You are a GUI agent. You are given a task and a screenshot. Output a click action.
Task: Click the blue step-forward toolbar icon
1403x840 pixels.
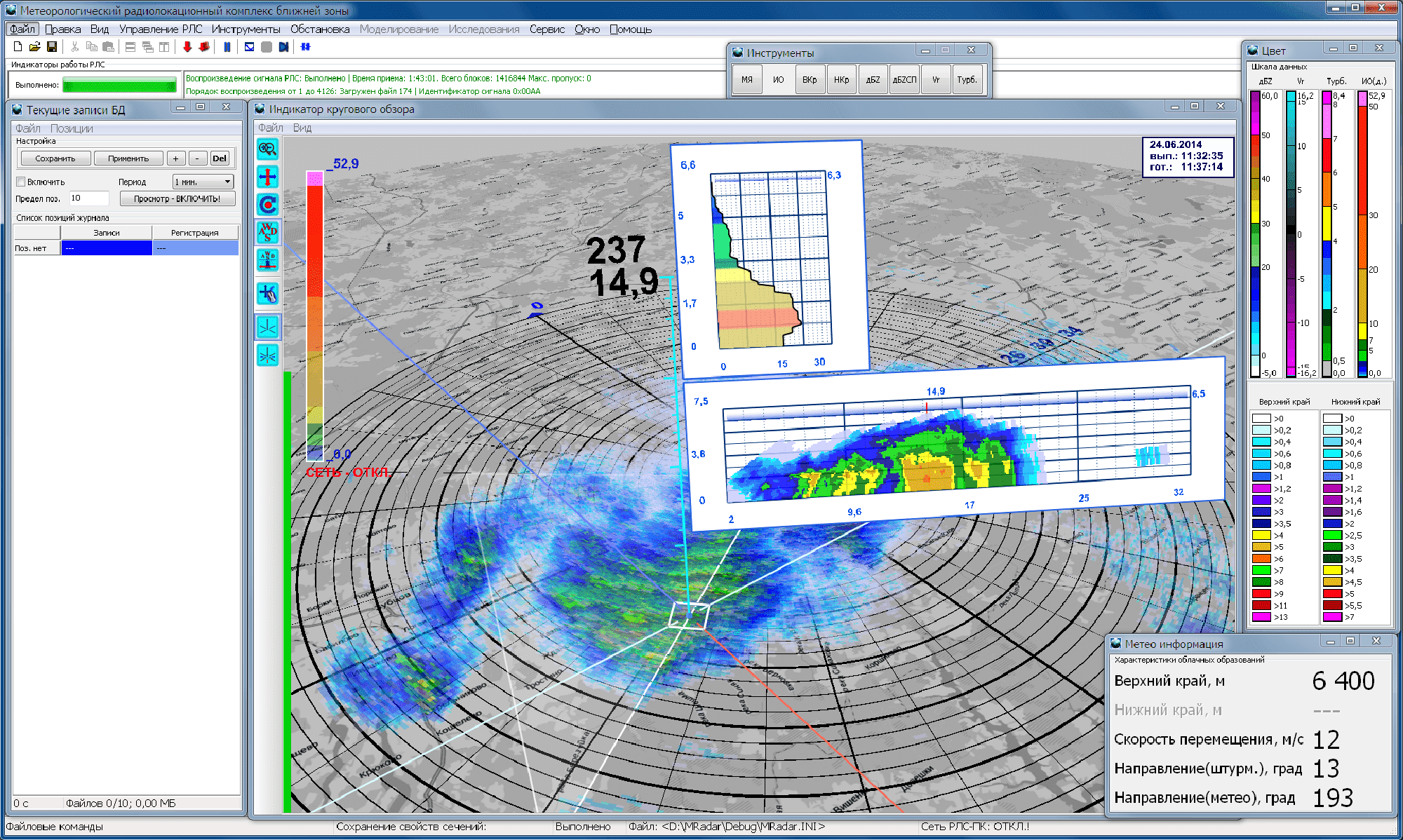[283, 47]
